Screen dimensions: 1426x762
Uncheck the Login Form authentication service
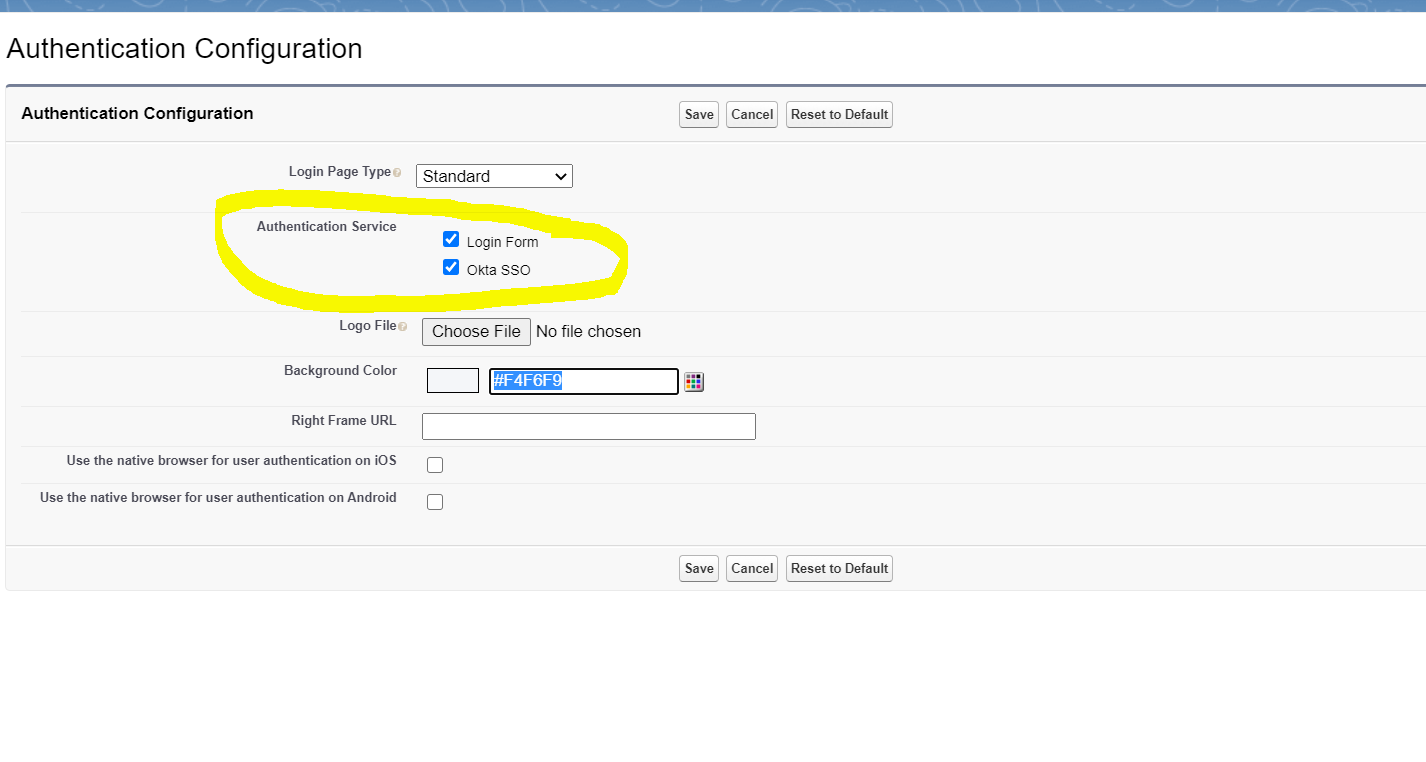(451, 239)
